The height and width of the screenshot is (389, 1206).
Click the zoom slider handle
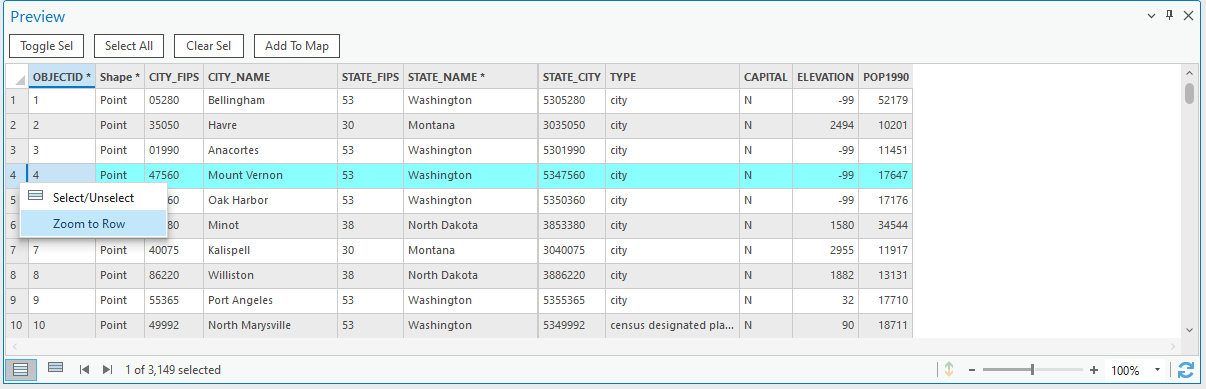point(1032,370)
